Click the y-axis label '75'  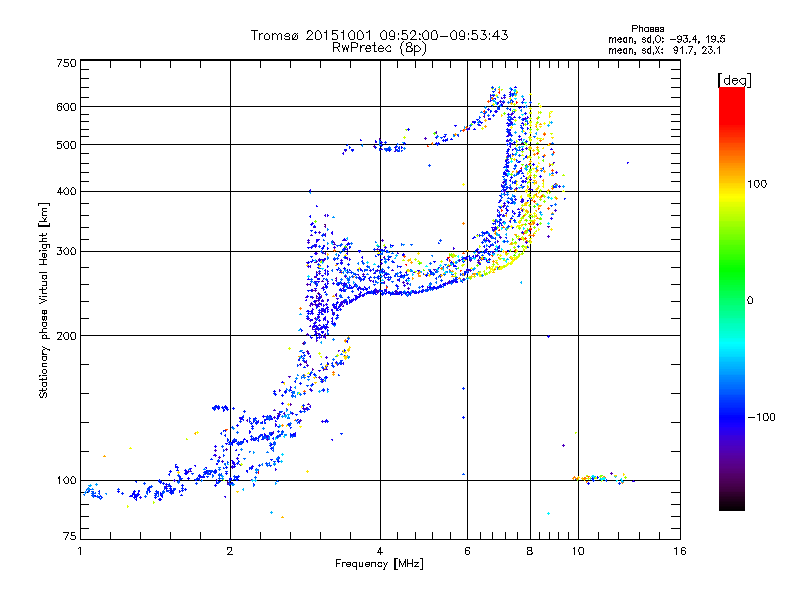click(70, 536)
